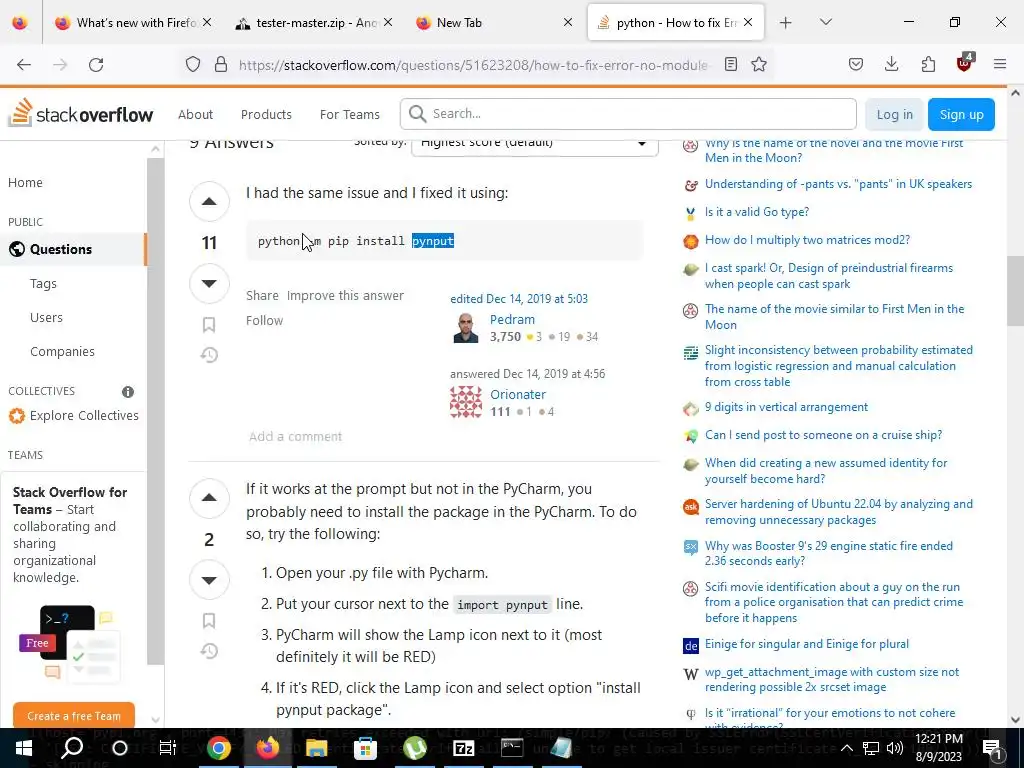Close the 'python - How to fix' tab
The image size is (1024, 768).
748,23
